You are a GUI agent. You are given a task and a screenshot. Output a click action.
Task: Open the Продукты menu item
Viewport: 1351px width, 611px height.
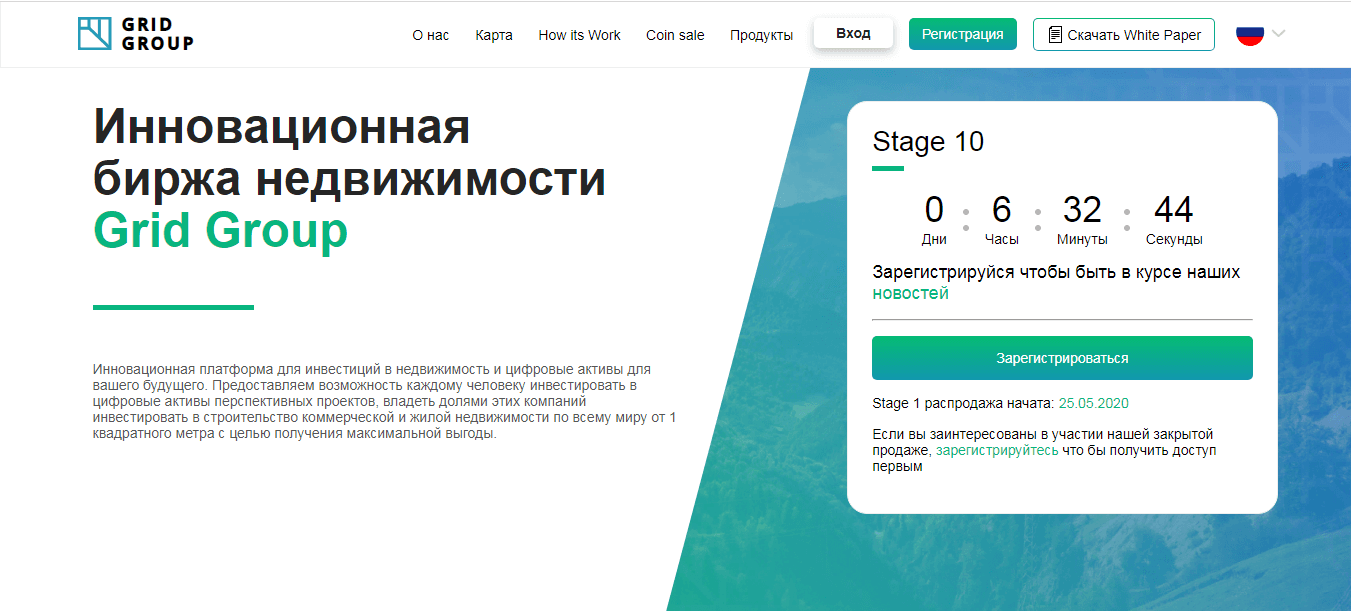[761, 35]
